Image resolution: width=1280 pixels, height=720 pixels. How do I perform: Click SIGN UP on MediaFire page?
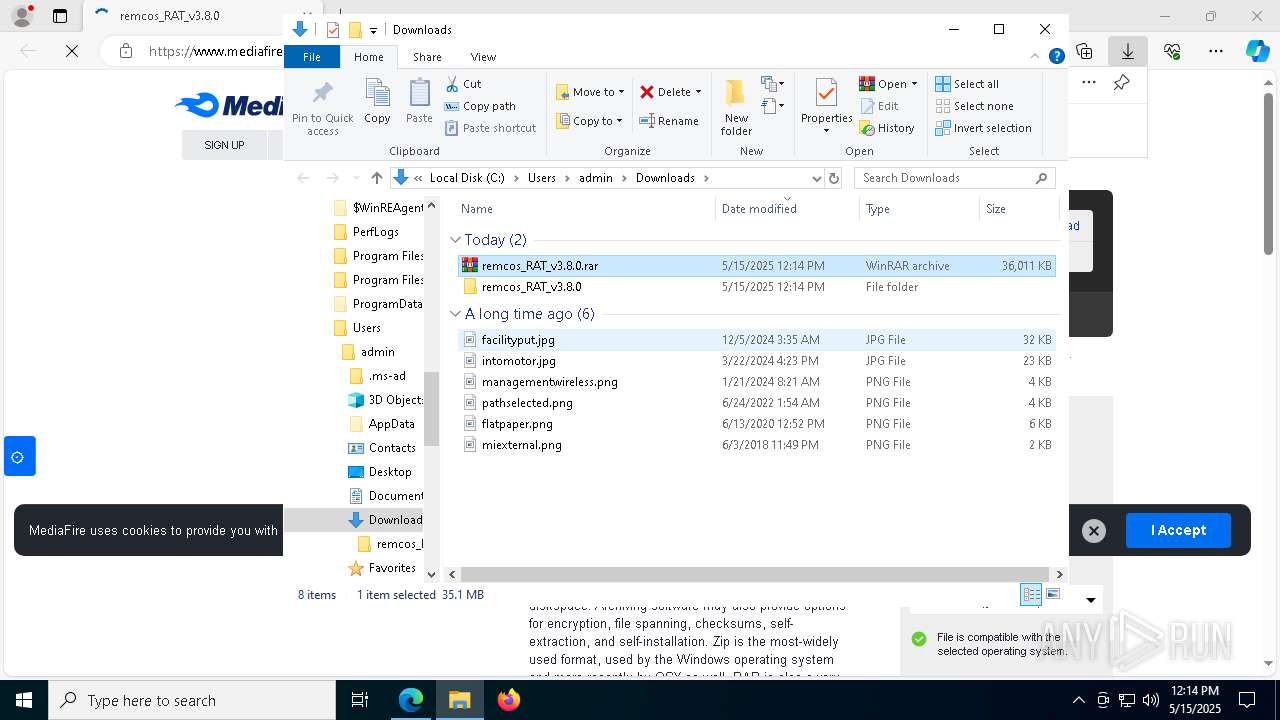pyautogui.click(x=224, y=145)
